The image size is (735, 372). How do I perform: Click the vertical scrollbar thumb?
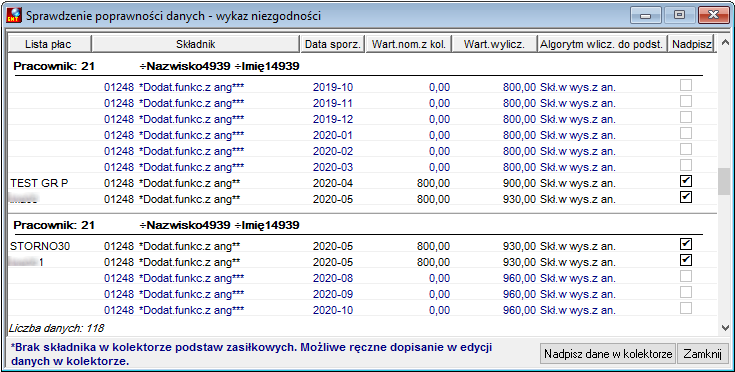tap(724, 181)
